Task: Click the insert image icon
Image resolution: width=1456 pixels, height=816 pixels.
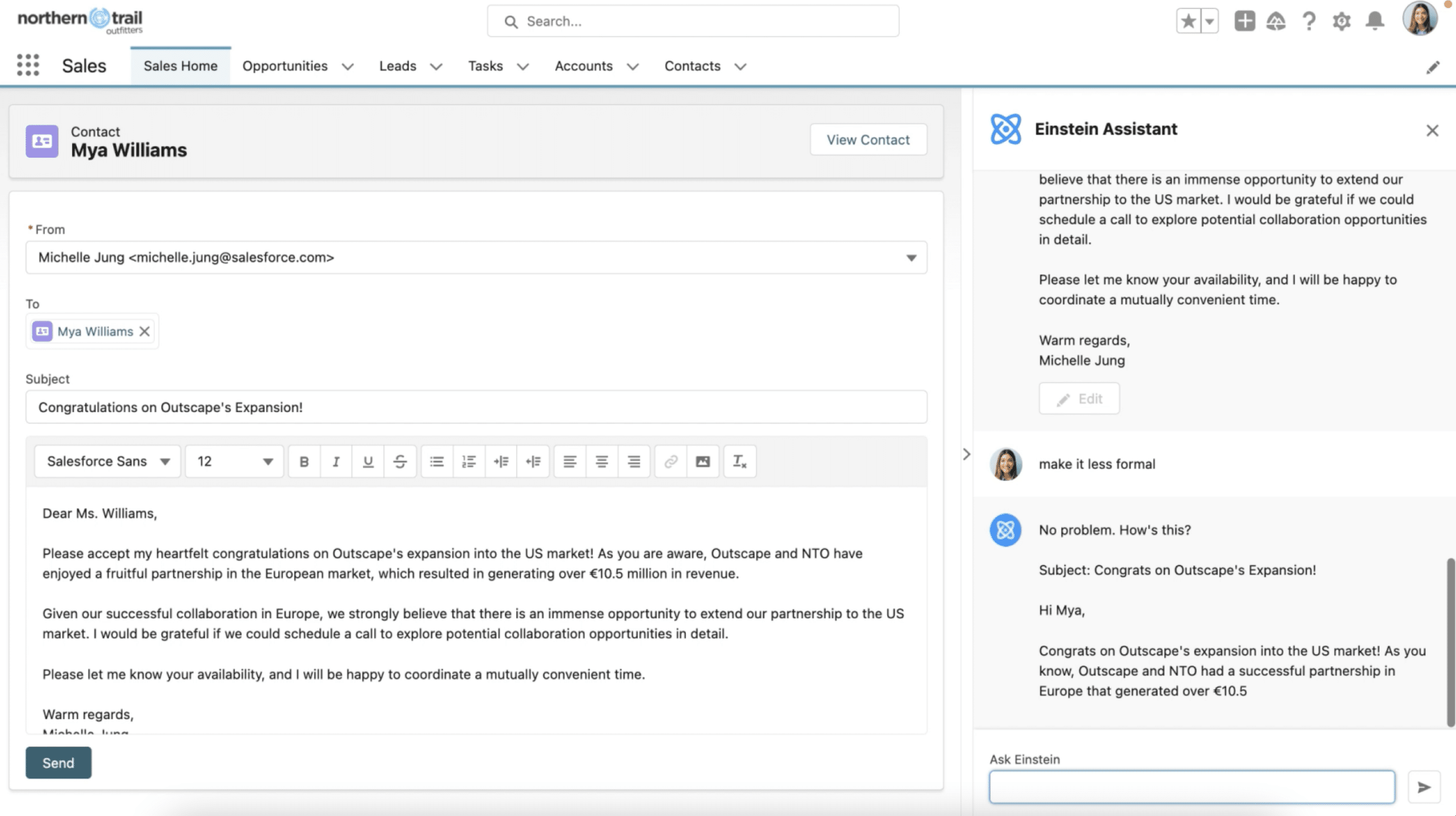Action: pos(703,461)
